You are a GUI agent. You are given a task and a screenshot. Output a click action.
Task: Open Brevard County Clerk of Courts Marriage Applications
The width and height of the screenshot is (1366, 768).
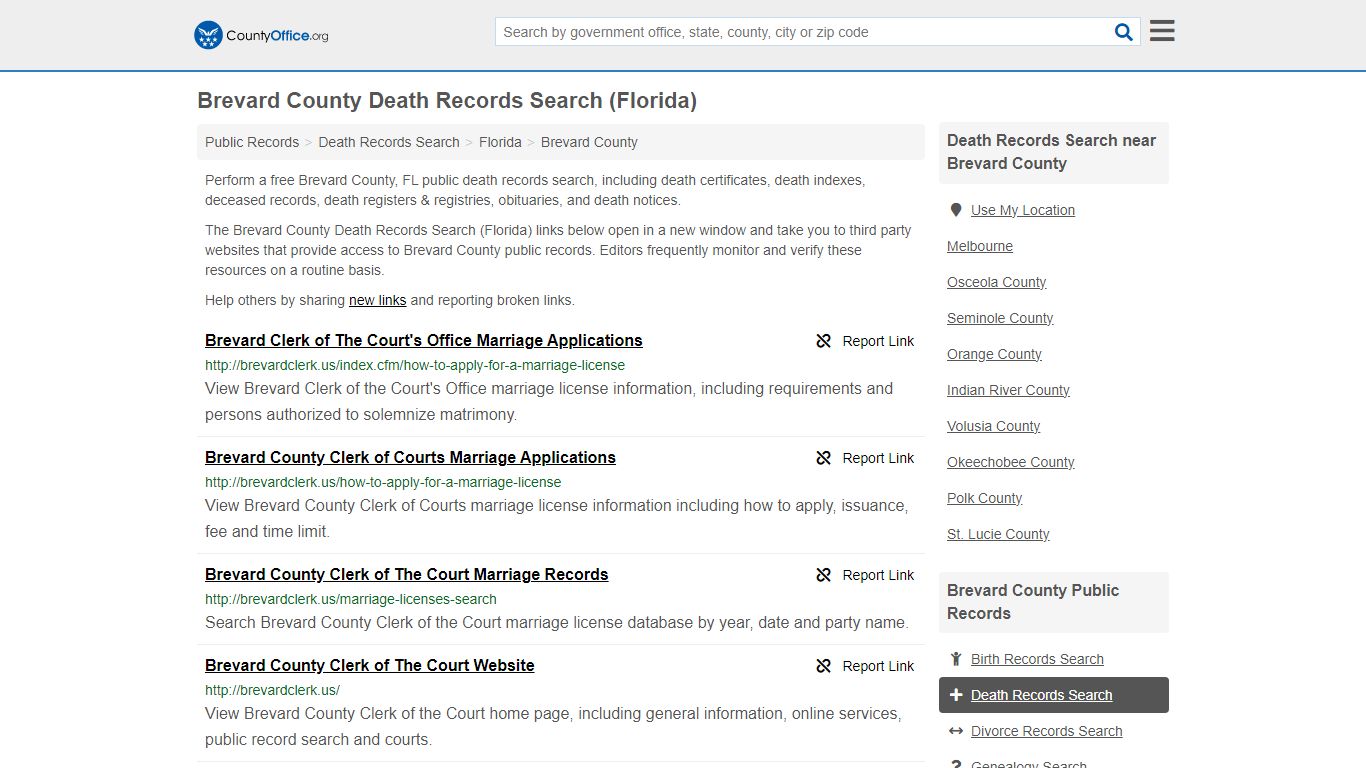coord(410,457)
